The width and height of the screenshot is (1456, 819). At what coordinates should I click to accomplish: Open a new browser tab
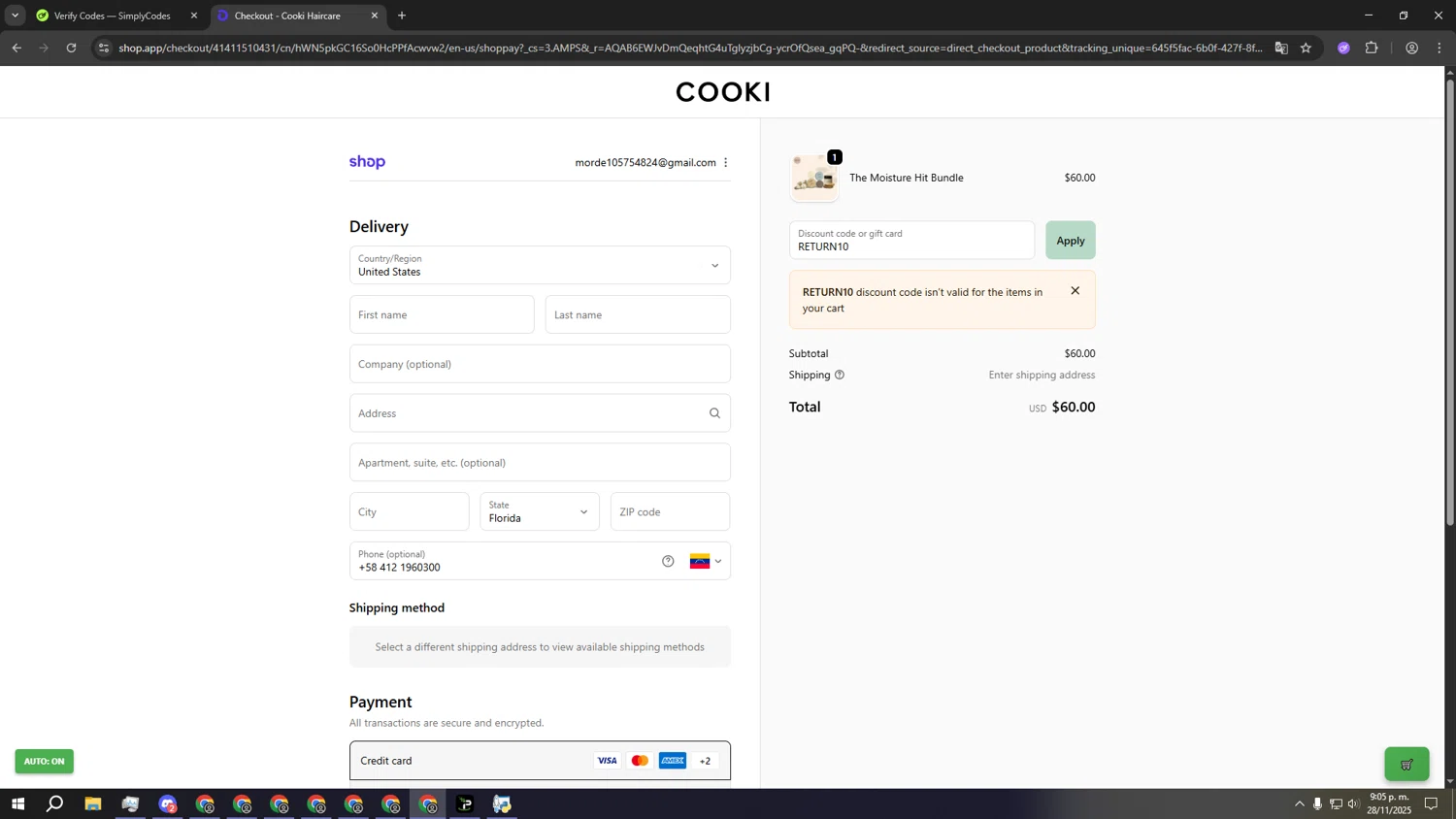click(x=402, y=16)
